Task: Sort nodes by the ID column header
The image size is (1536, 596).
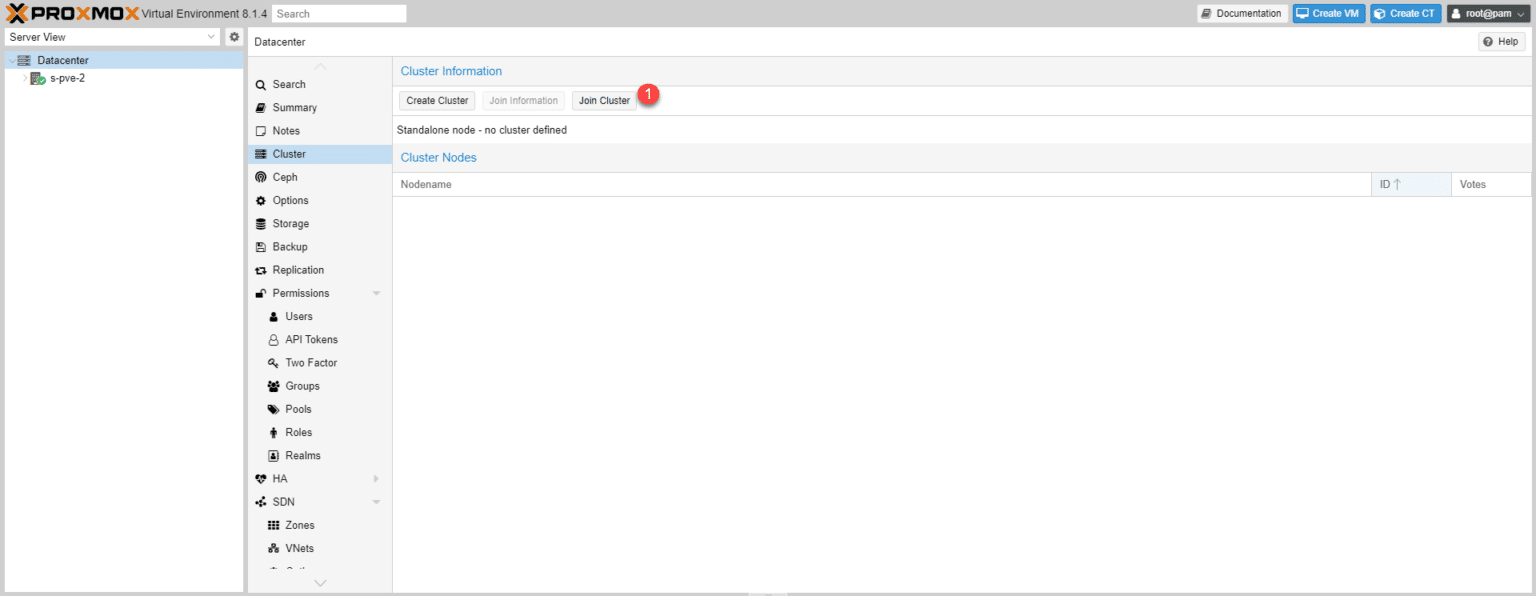Action: 1411,185
